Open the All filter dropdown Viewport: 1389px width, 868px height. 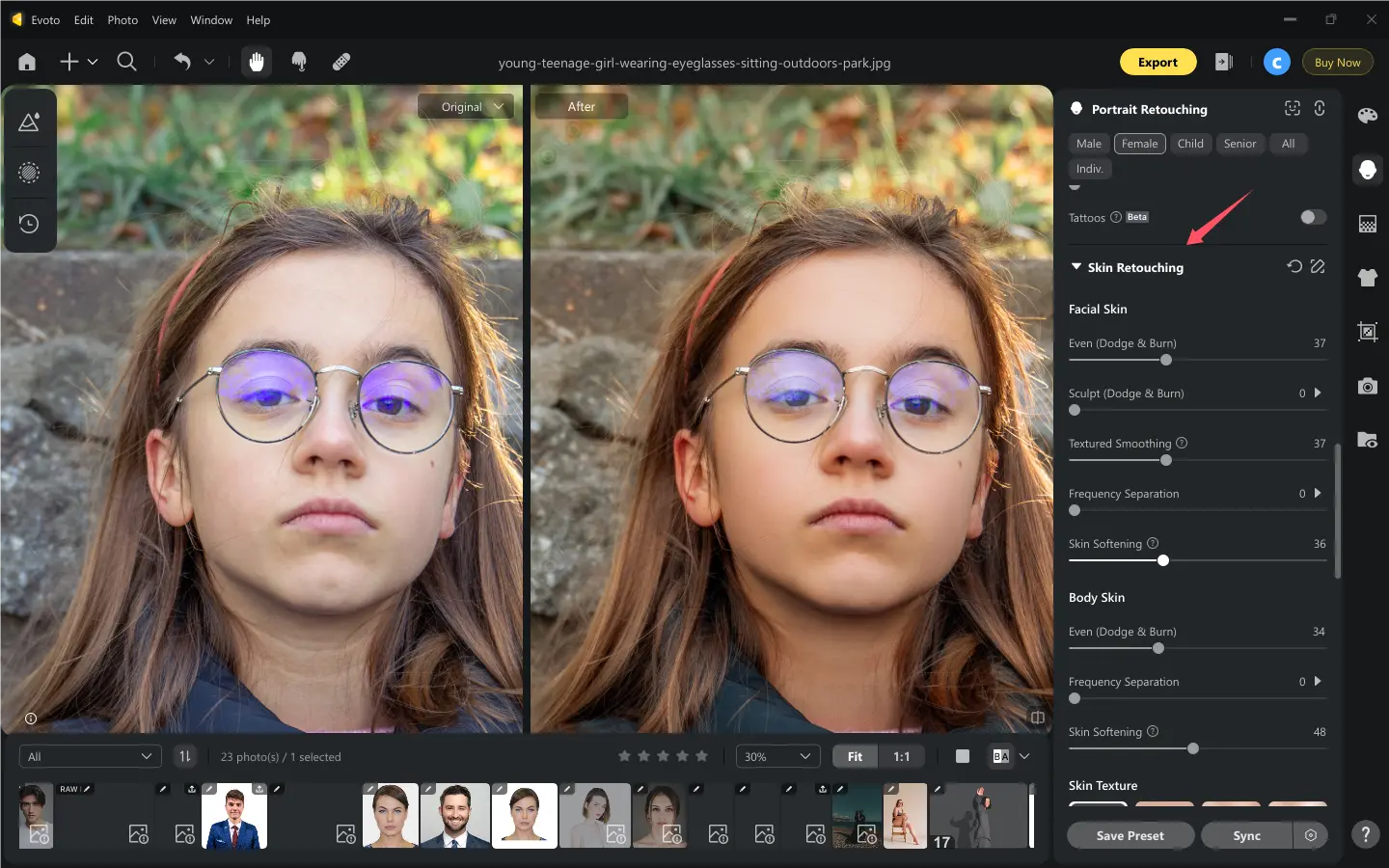pyautogui.click(x=90, y=756)
